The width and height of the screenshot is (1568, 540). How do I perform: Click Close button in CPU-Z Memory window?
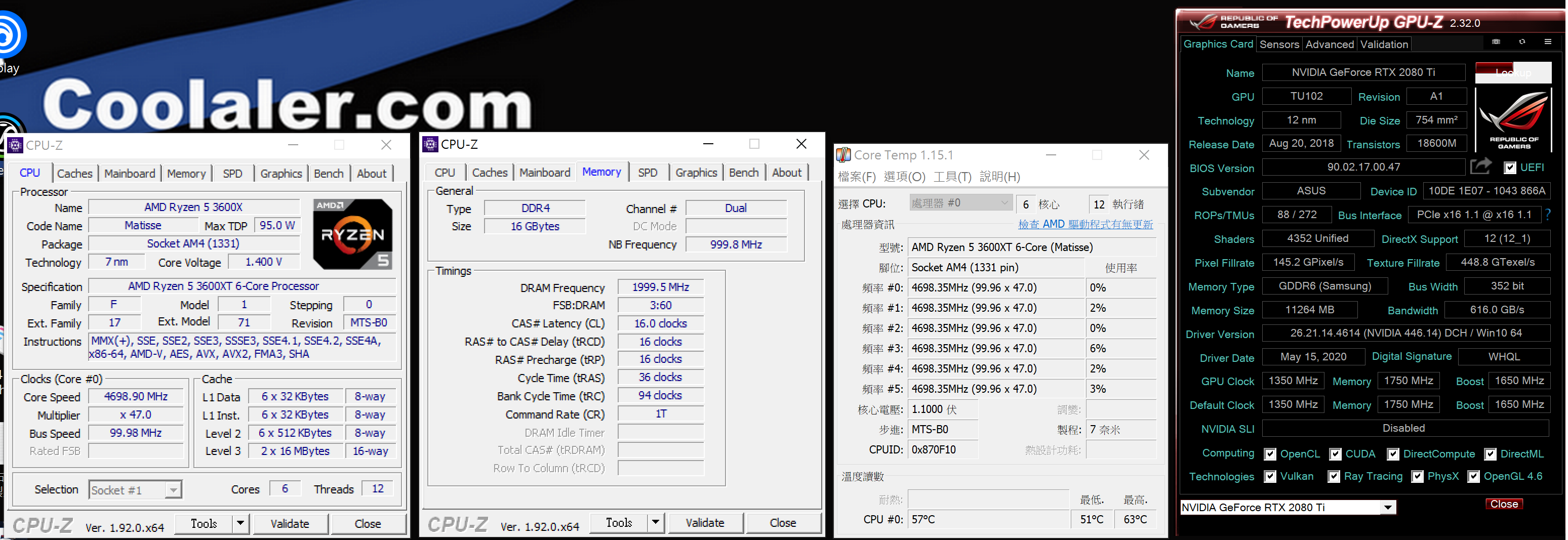point(783,522)
